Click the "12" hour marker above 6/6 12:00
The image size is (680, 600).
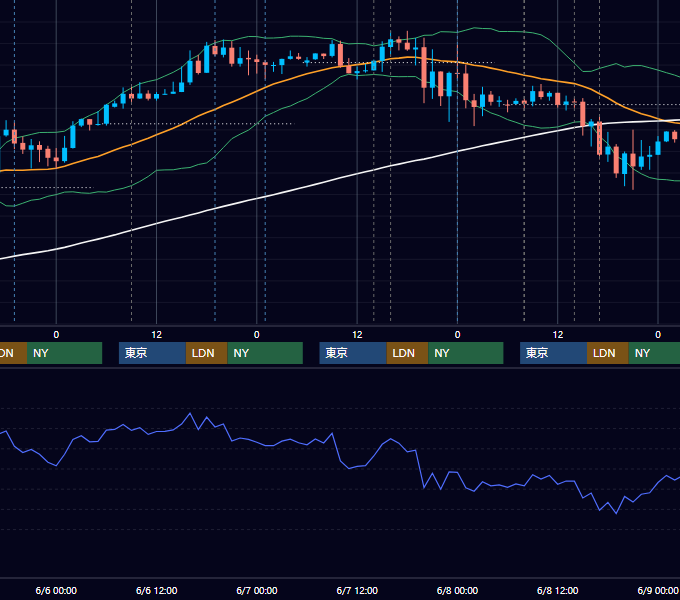pos(157,335)
